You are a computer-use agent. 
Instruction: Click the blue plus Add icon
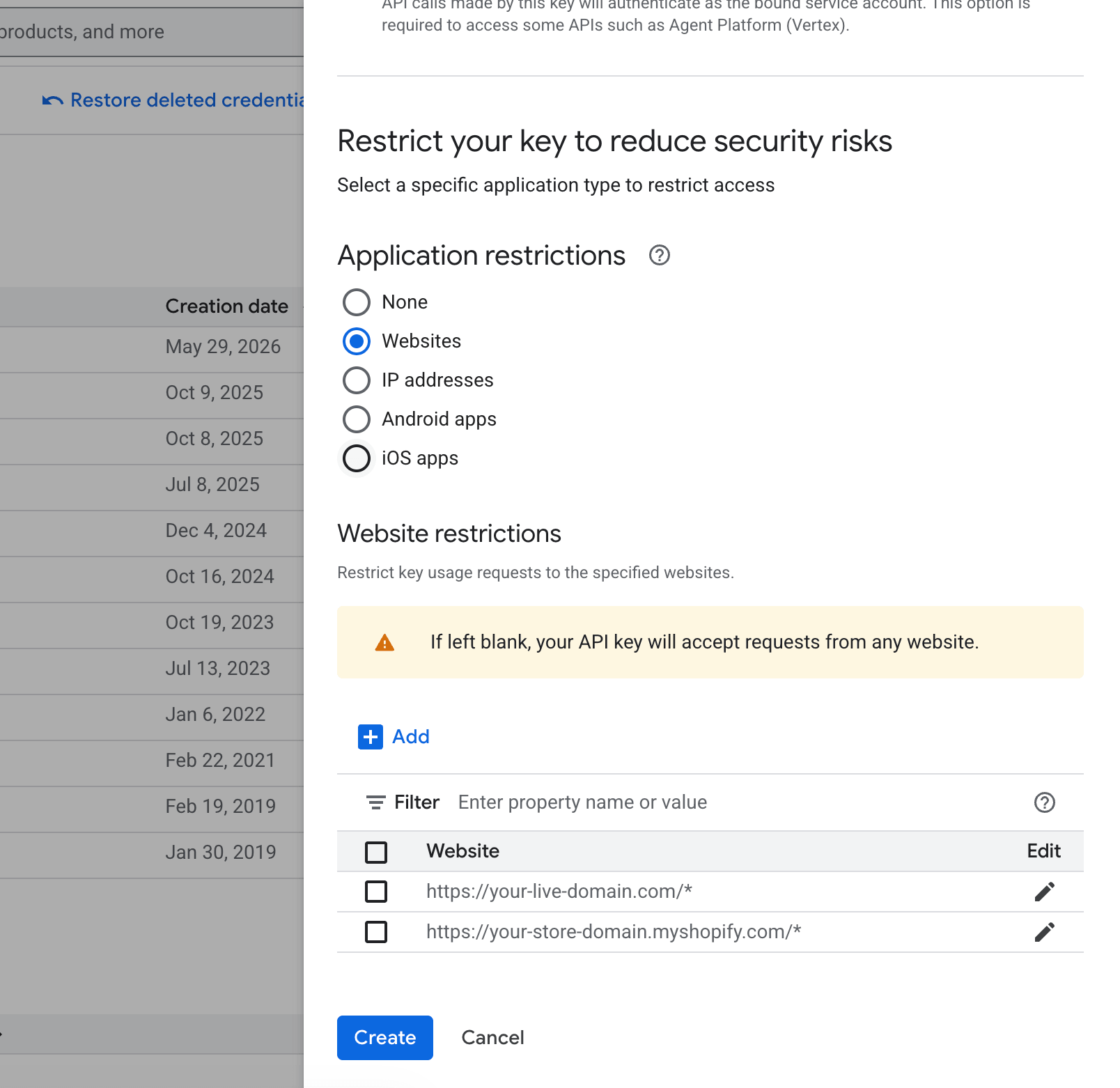point(371,737)
